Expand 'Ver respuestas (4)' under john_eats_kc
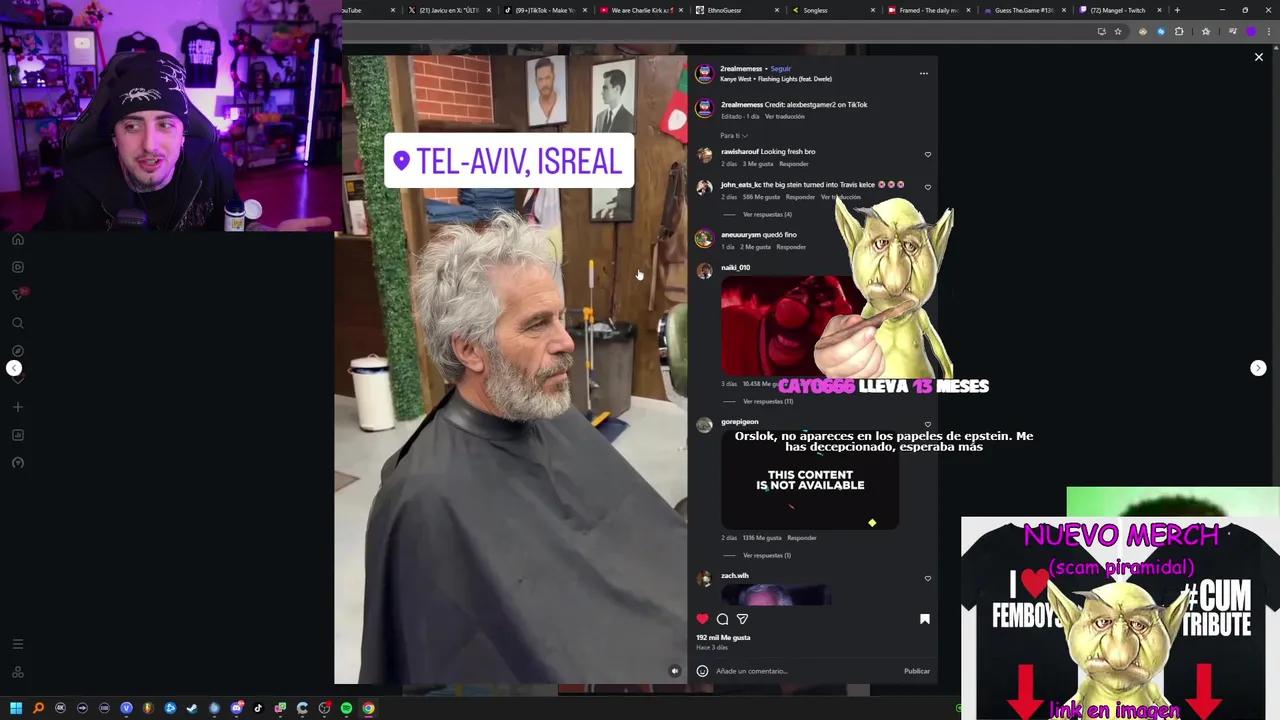 (x=767, y=214)
